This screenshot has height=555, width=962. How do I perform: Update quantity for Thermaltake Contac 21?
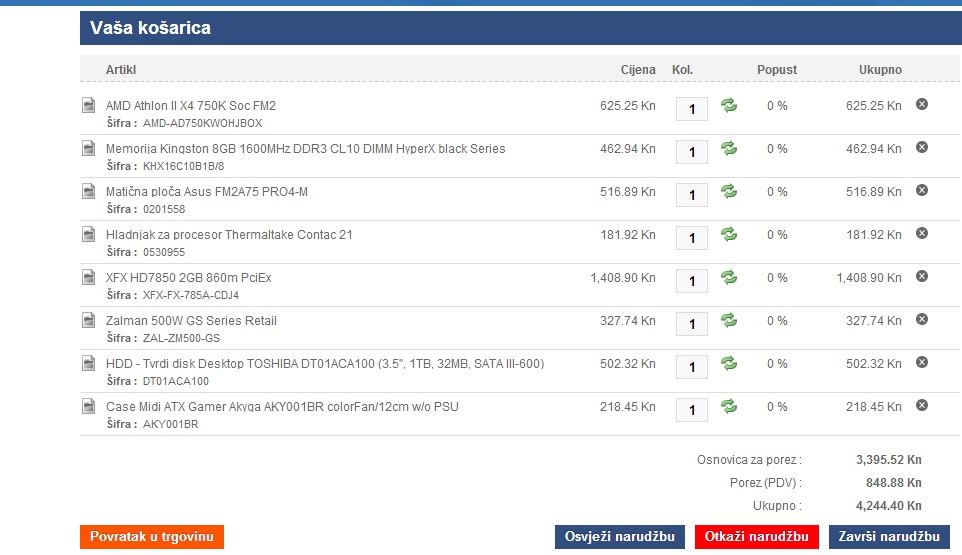(x=729, y=235)
